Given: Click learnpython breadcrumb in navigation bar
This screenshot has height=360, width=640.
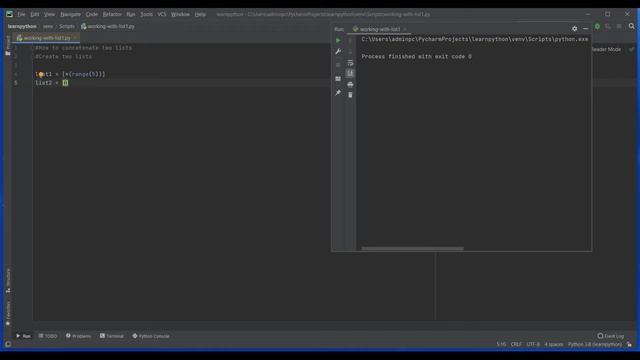Looking at the screenshot, I should coord(22,26).
